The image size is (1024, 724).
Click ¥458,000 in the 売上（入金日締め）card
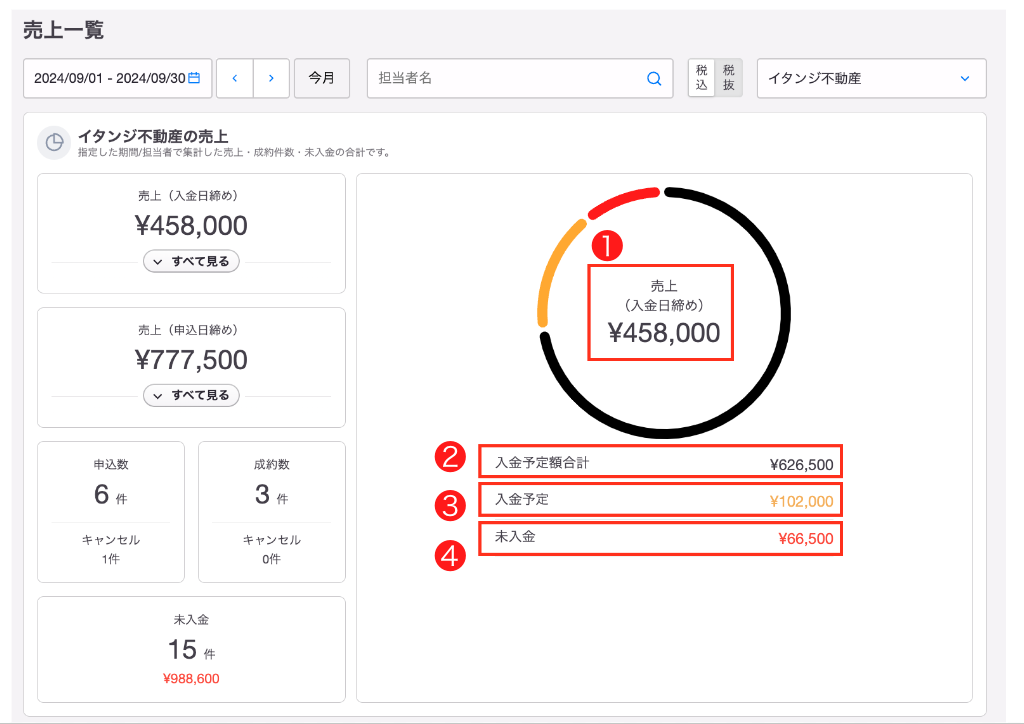(x=191, y=226)
